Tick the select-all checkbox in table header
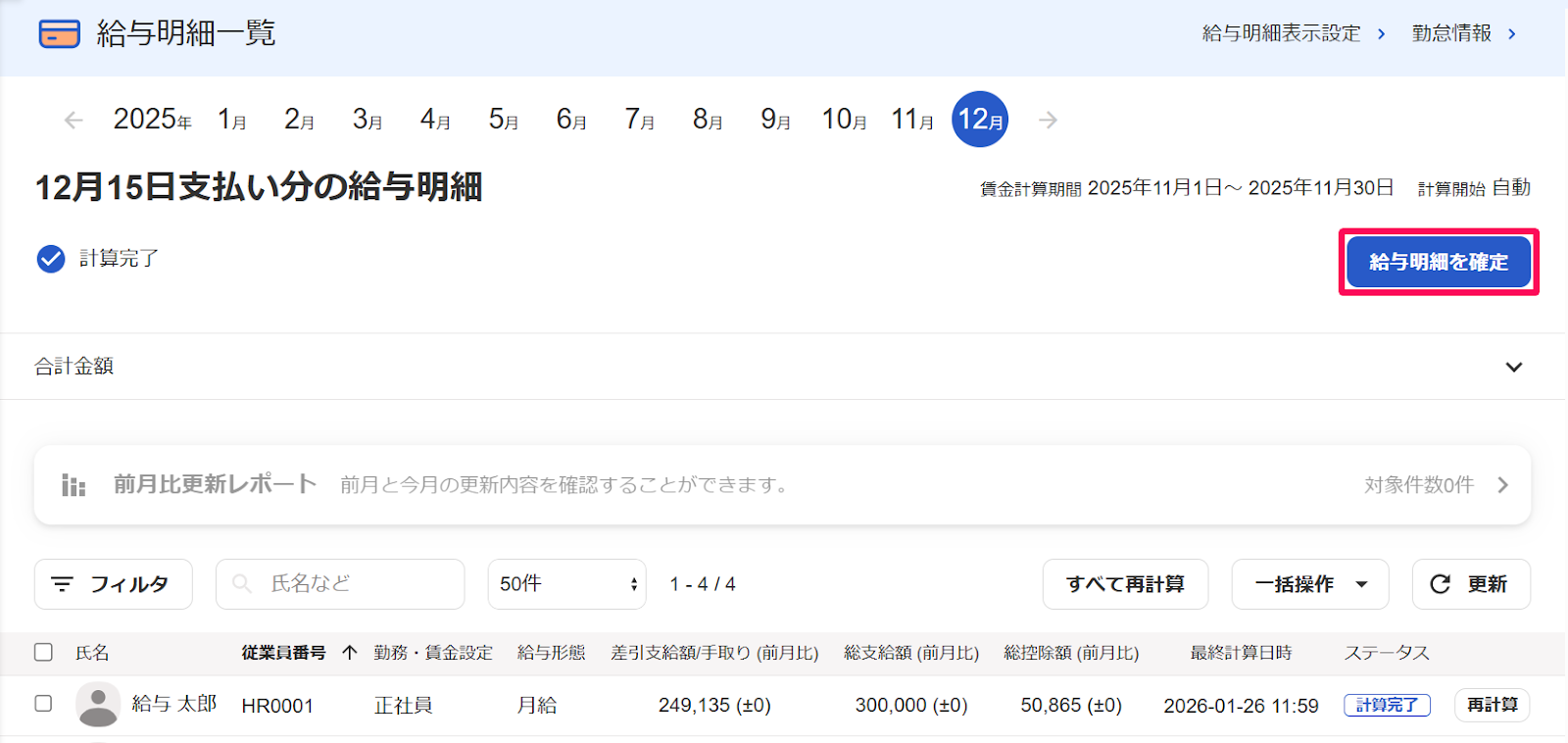The height and width of the screenshot is (743, 1568). pyautogui.click(x=43, y=652)
